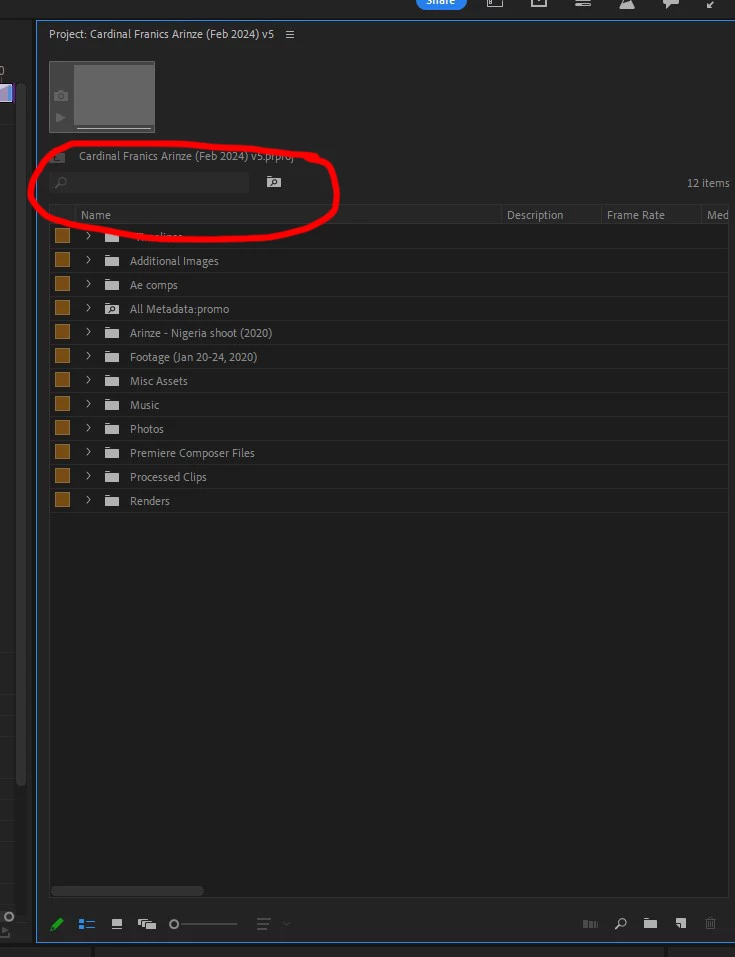Toggle the green pencil project writable icon

coord(56,924)
